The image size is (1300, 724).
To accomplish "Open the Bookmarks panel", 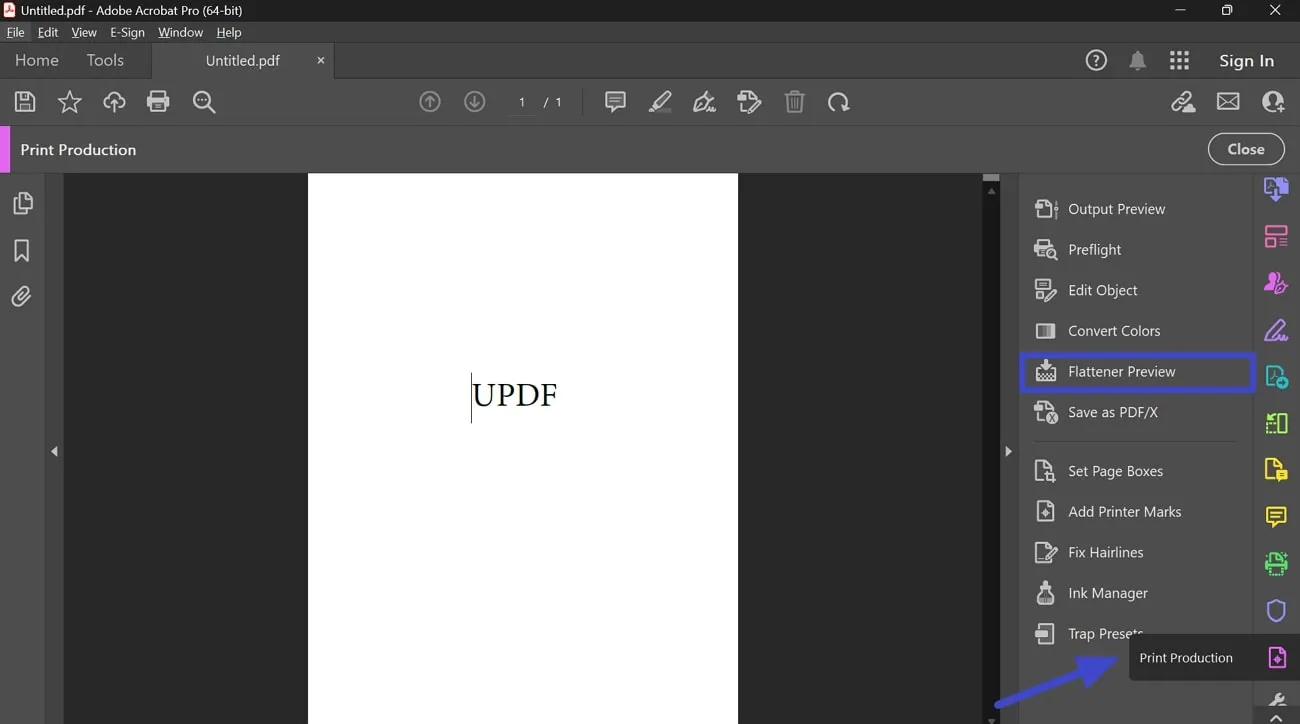I will [21, 250].
